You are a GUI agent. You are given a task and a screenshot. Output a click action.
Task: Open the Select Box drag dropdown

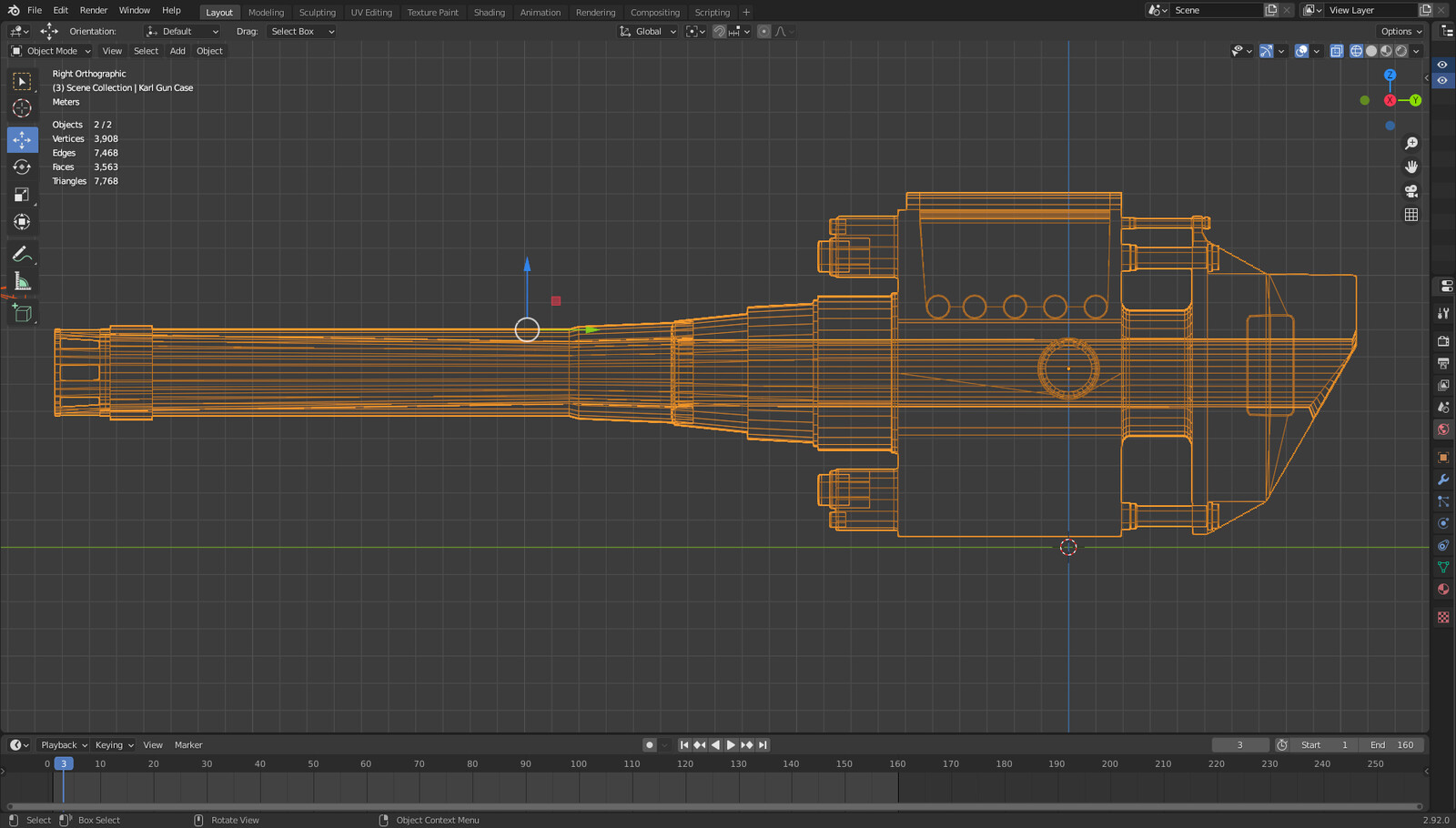pyautogui.click(x=302, y=31)
